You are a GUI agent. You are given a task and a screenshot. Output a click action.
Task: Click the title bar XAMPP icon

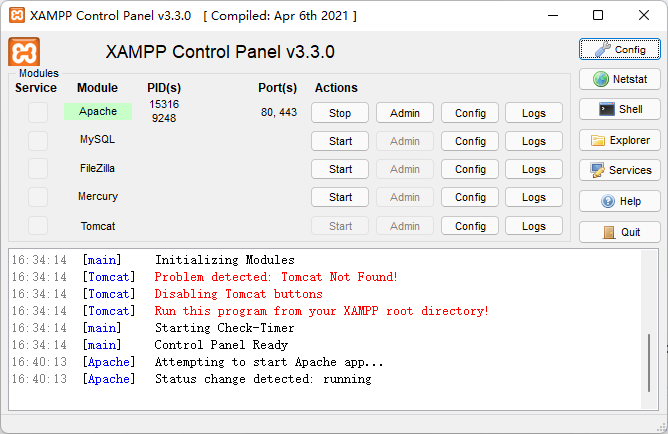(17, 15)
